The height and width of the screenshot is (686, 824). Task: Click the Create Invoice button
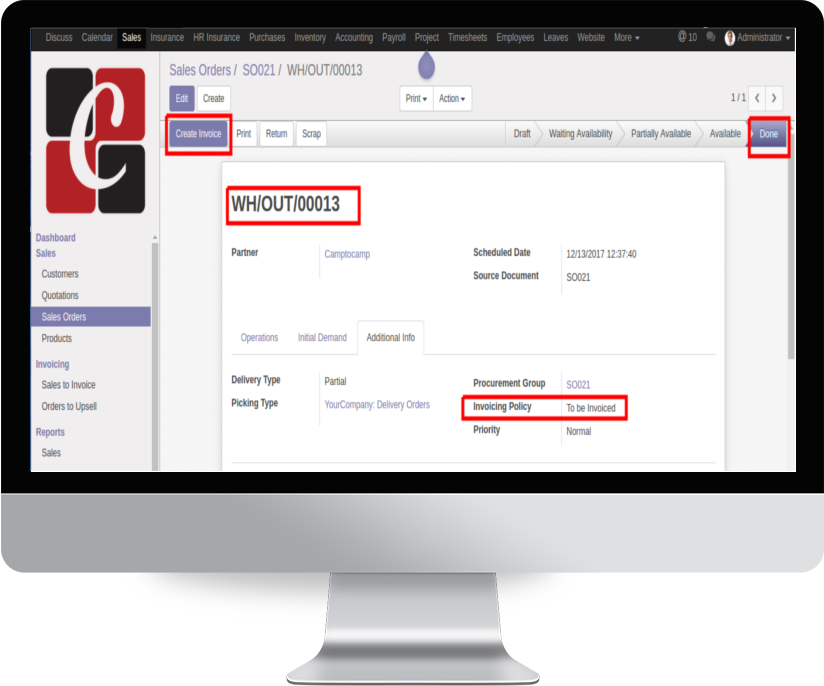(199, 134)
